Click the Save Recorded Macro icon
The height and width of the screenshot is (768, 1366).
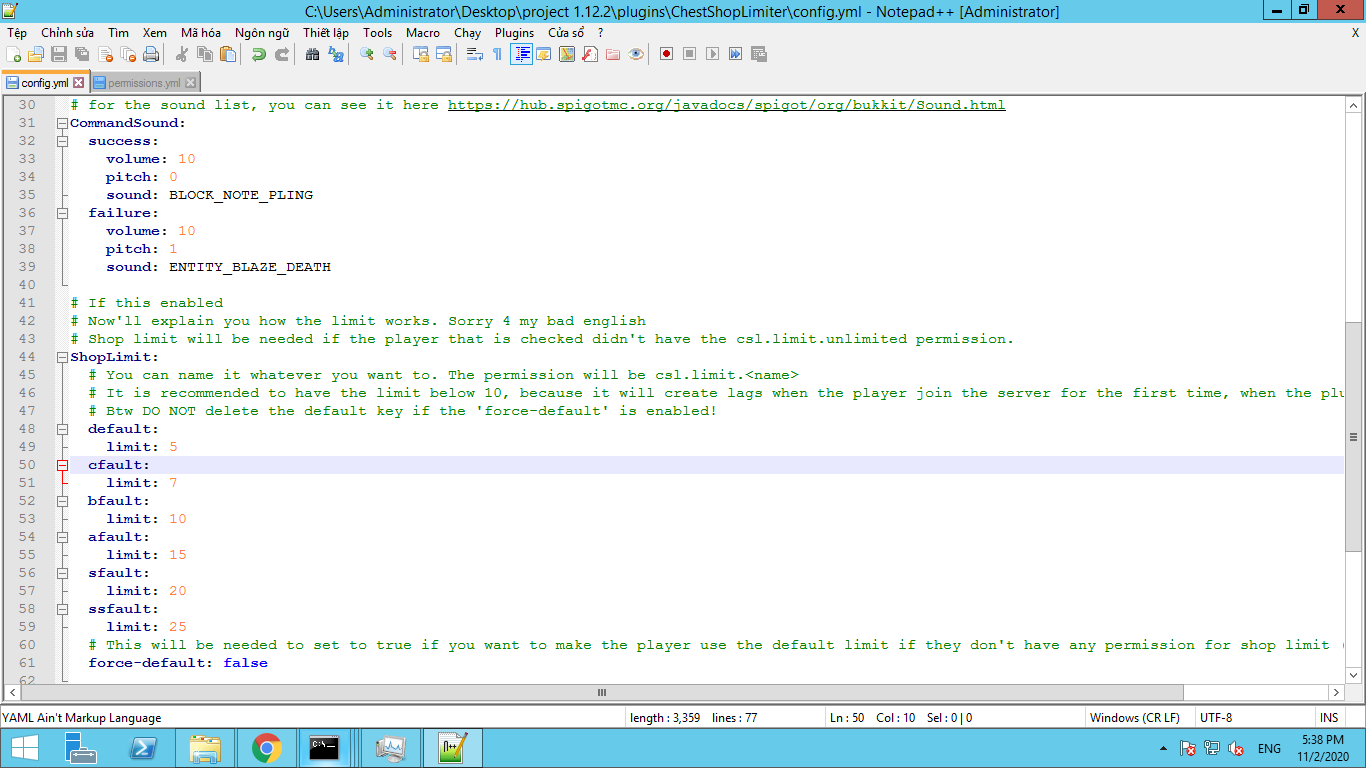(x=759, y=54)
